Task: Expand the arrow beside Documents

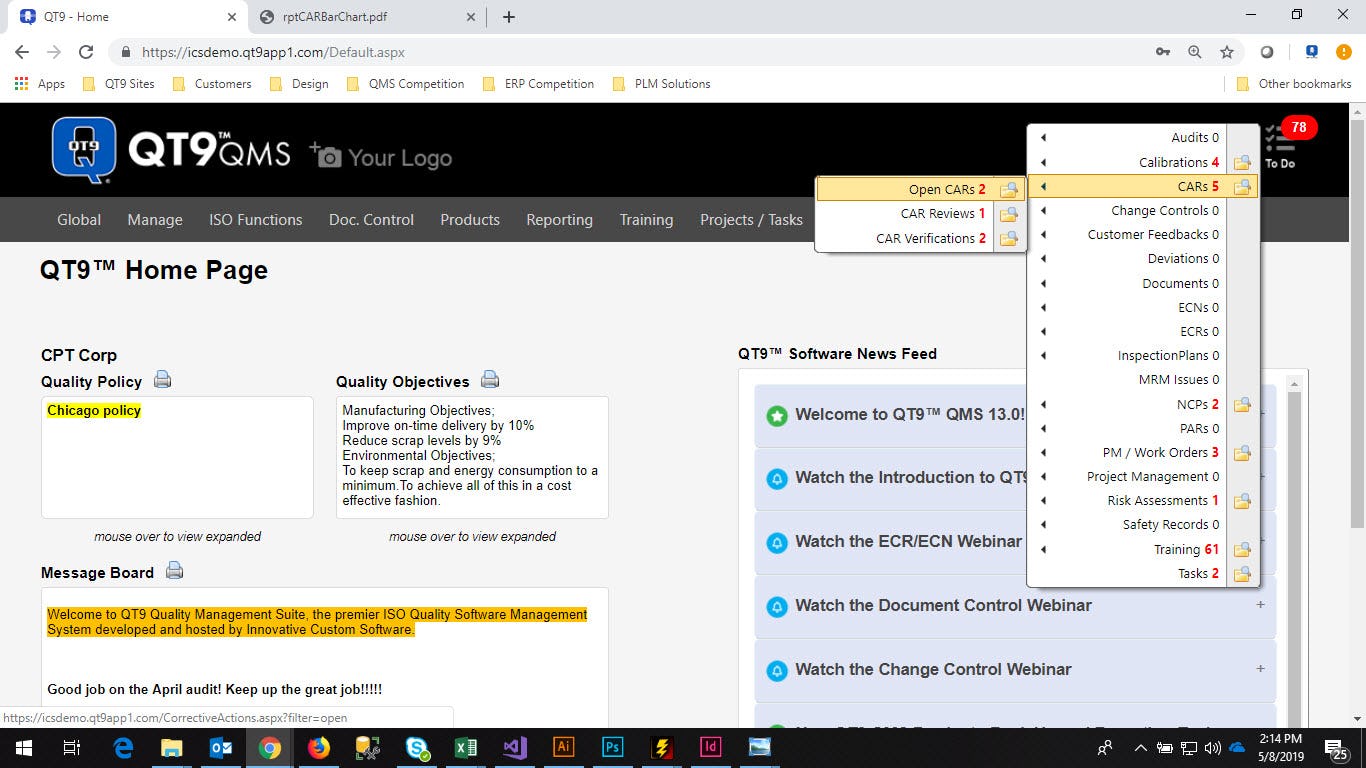Action: pyautogui.click(x=1043, y=283)
